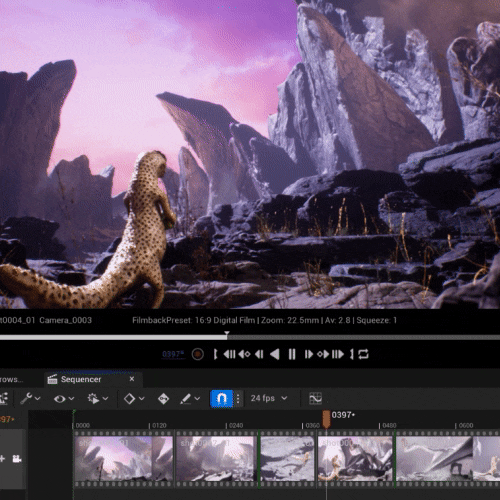Click the viewport scrub progress bar
The image size is (500, 500).
250,337
